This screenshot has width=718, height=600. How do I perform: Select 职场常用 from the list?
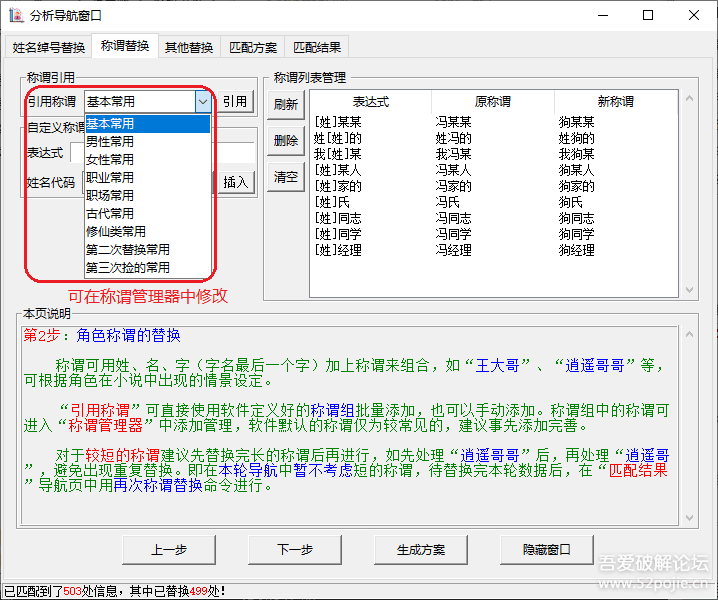tap(147, 196)
